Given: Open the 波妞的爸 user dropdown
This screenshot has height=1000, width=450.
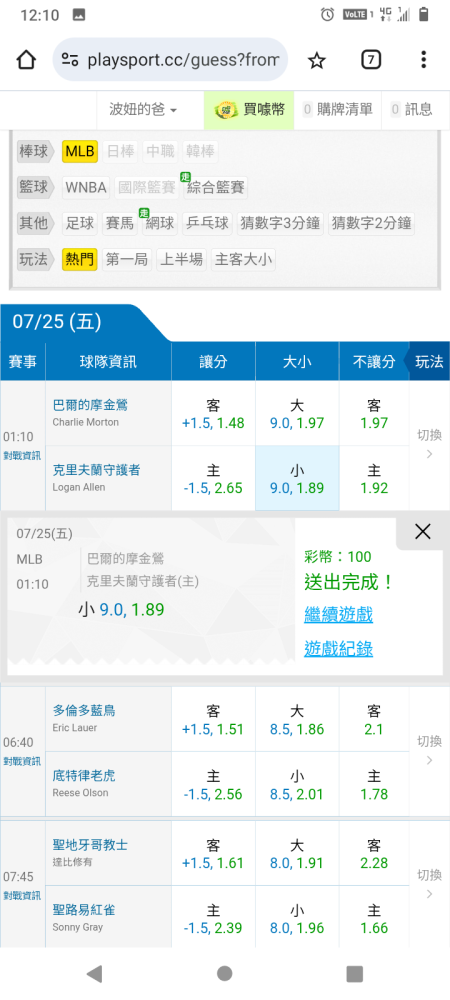Looking at the screenshot, I should coord(143,110).
